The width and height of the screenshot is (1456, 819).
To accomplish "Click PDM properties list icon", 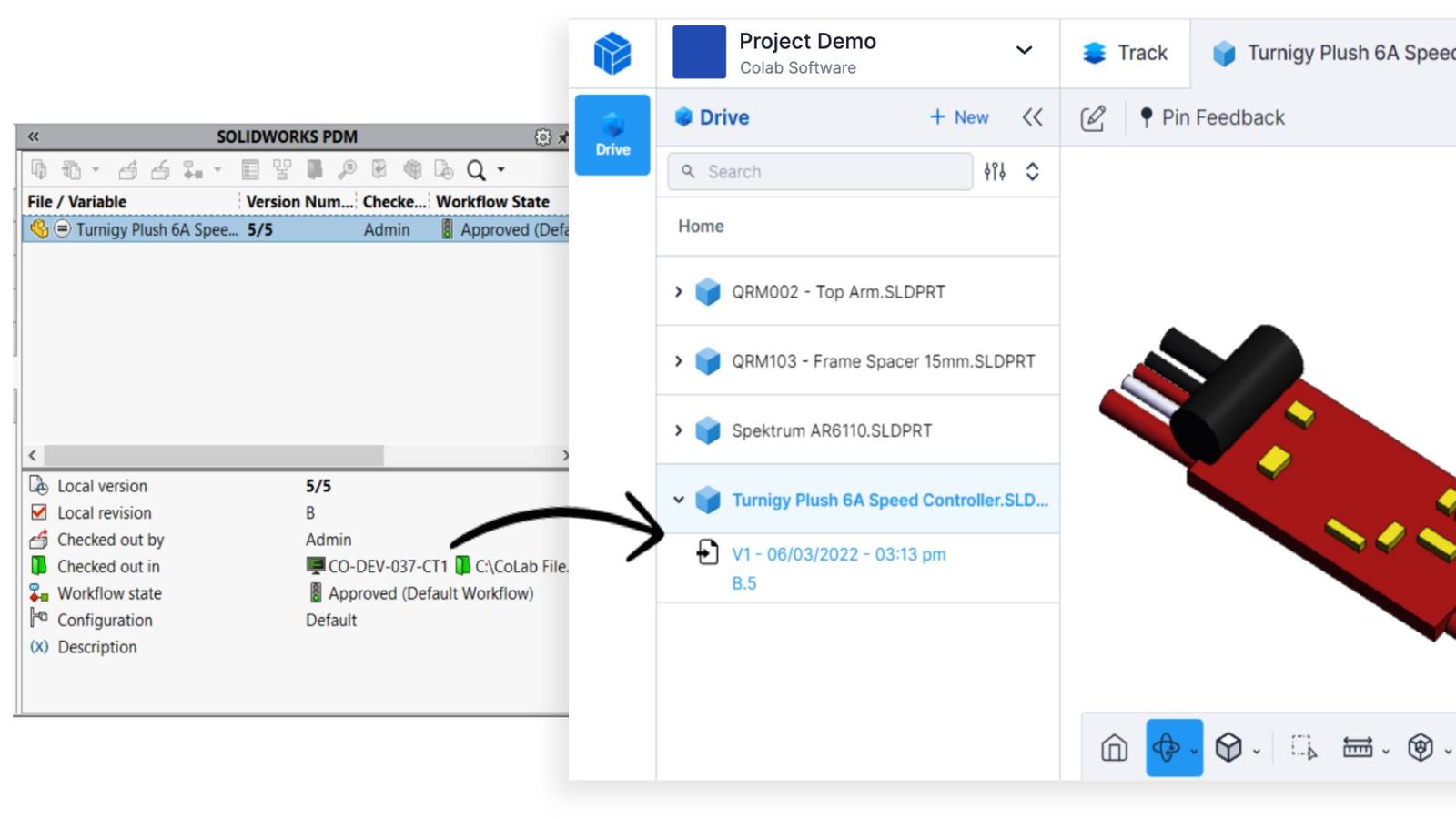I will click(250, 169).
